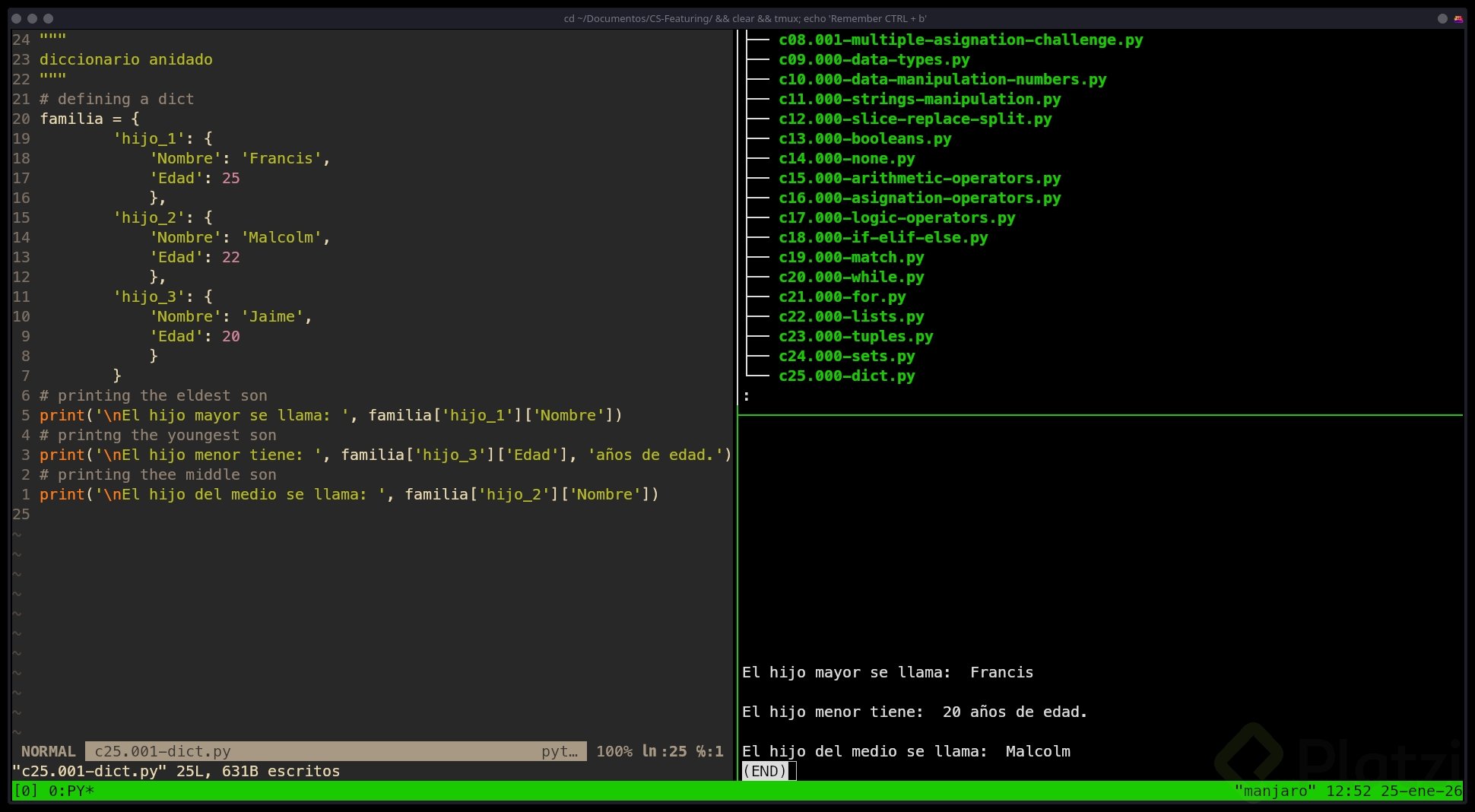This screenshot has height=812, width=1475.
Task: Click the 'hijo_1': { dictionary key line
Action: pos(163,138)
